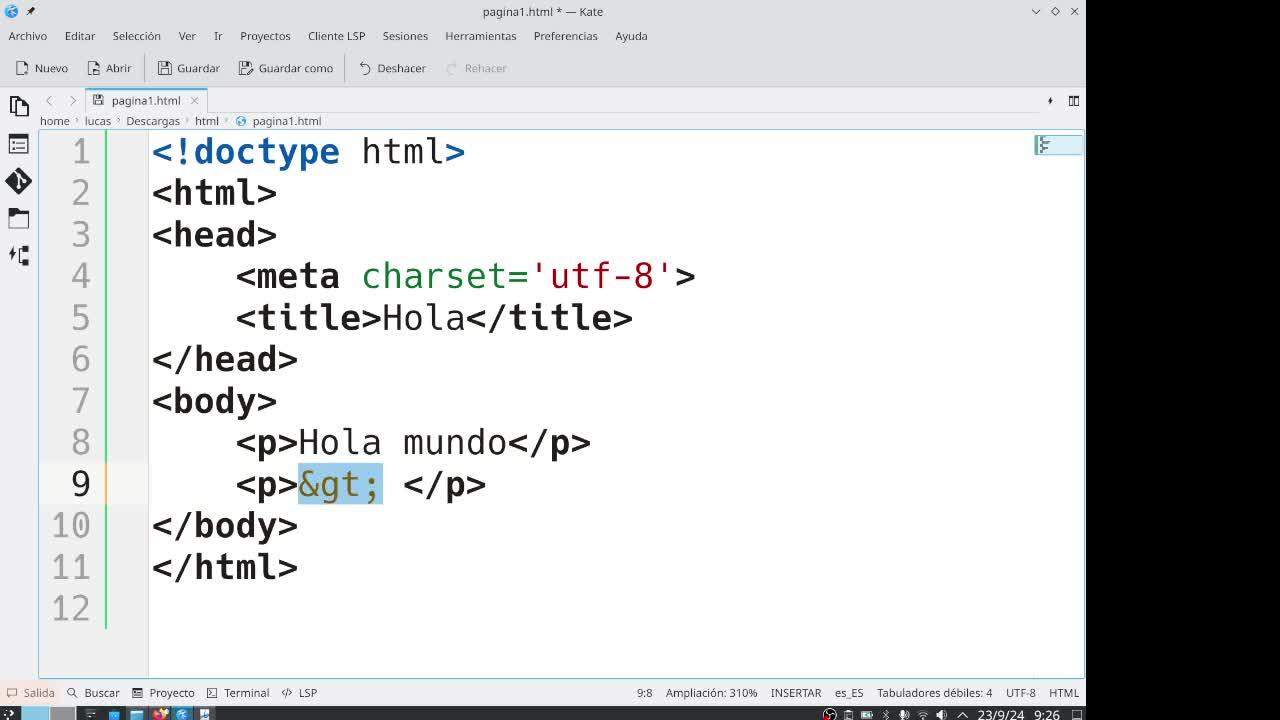
Task: Click the zoom level 'Ampliación: 310%'
Action: click(711, 693)
